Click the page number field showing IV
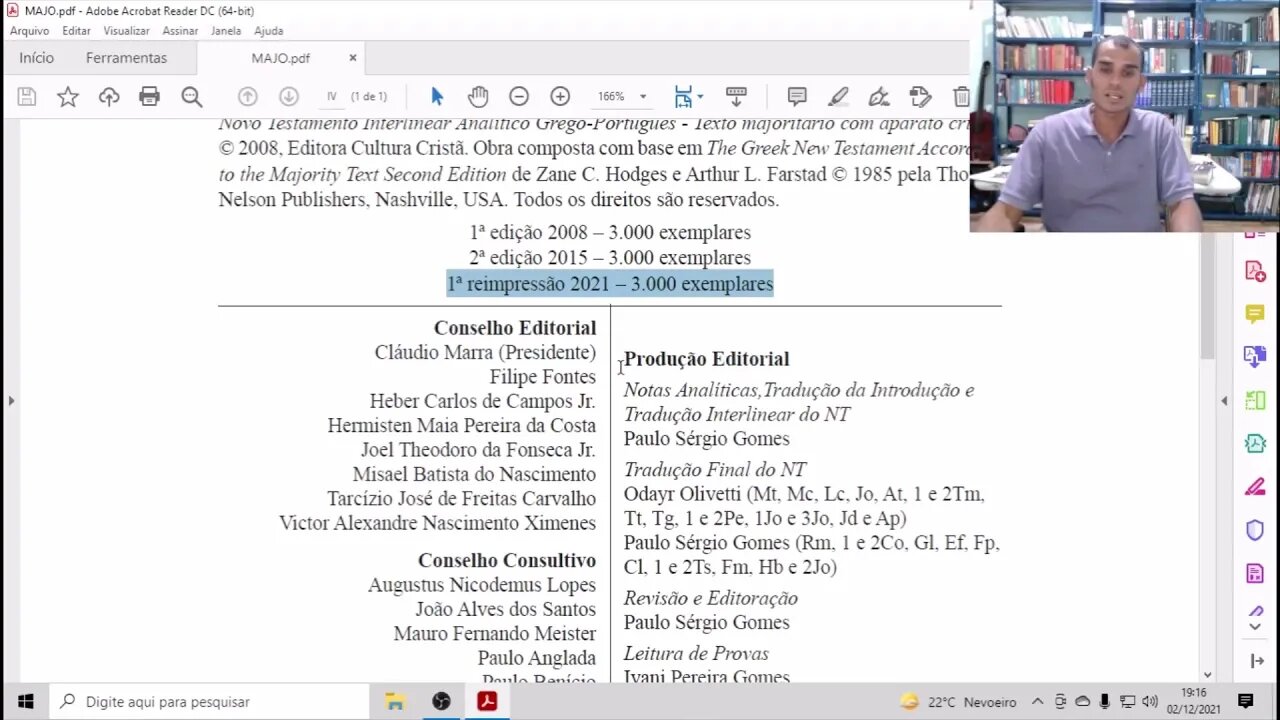Image resolution: width=1280 pixels, height=720 pixels. coord(331,97)
